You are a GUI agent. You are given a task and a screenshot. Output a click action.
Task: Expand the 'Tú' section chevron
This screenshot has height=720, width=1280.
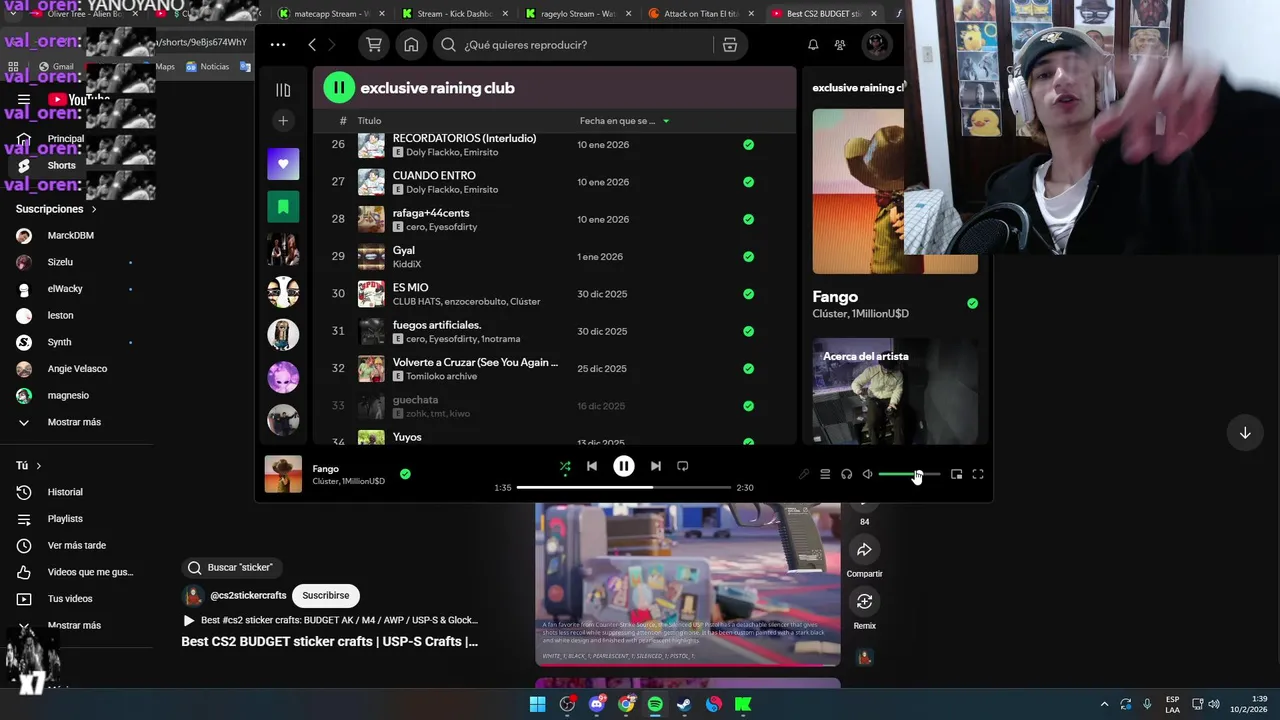39,466
